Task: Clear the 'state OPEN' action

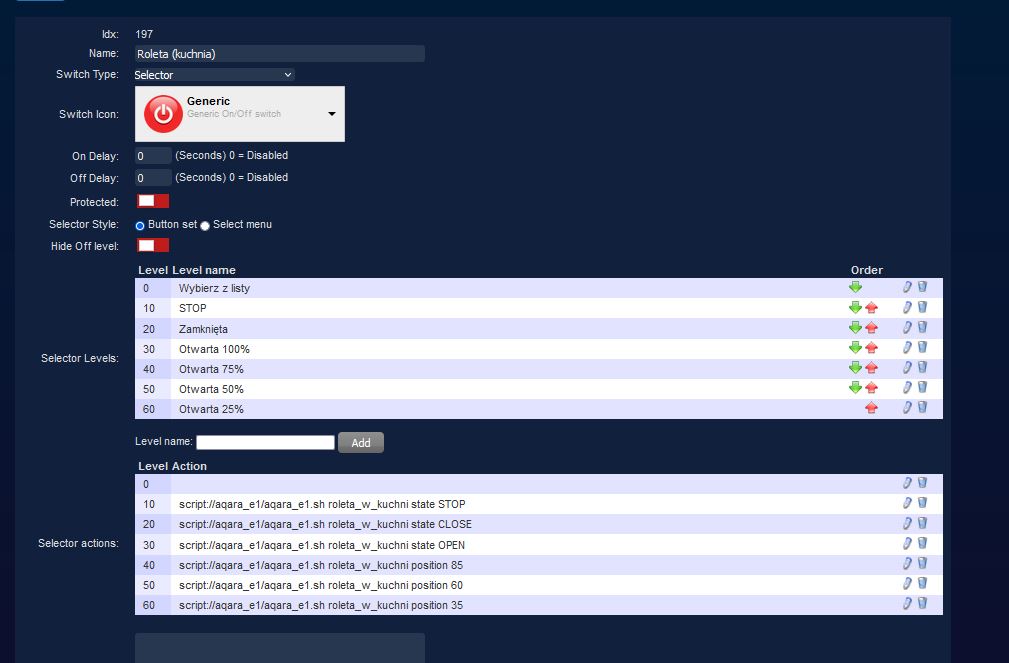Action: (922, 544)
